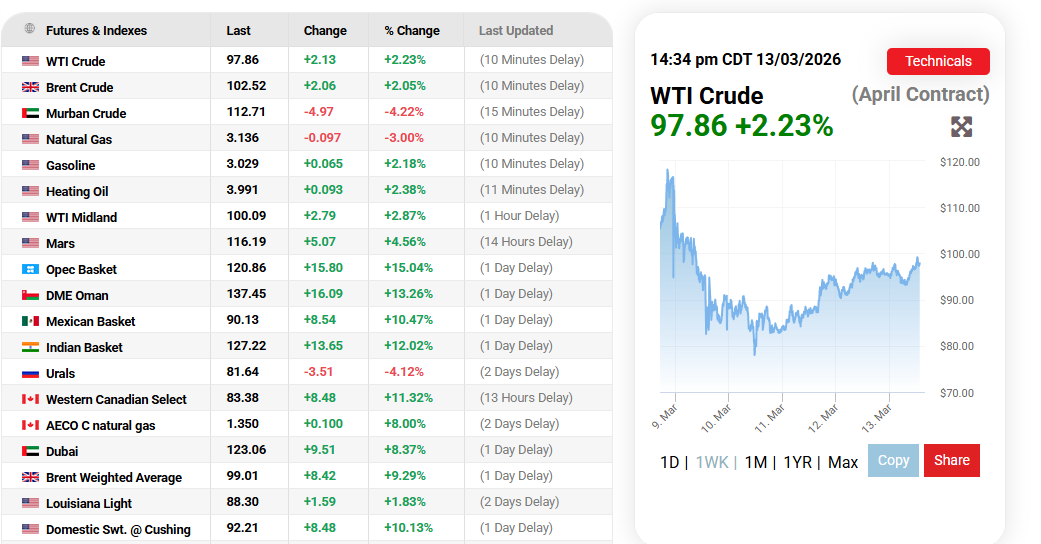
Task: Open the Heating Oil row link
Action: click(x=77, y=191)
